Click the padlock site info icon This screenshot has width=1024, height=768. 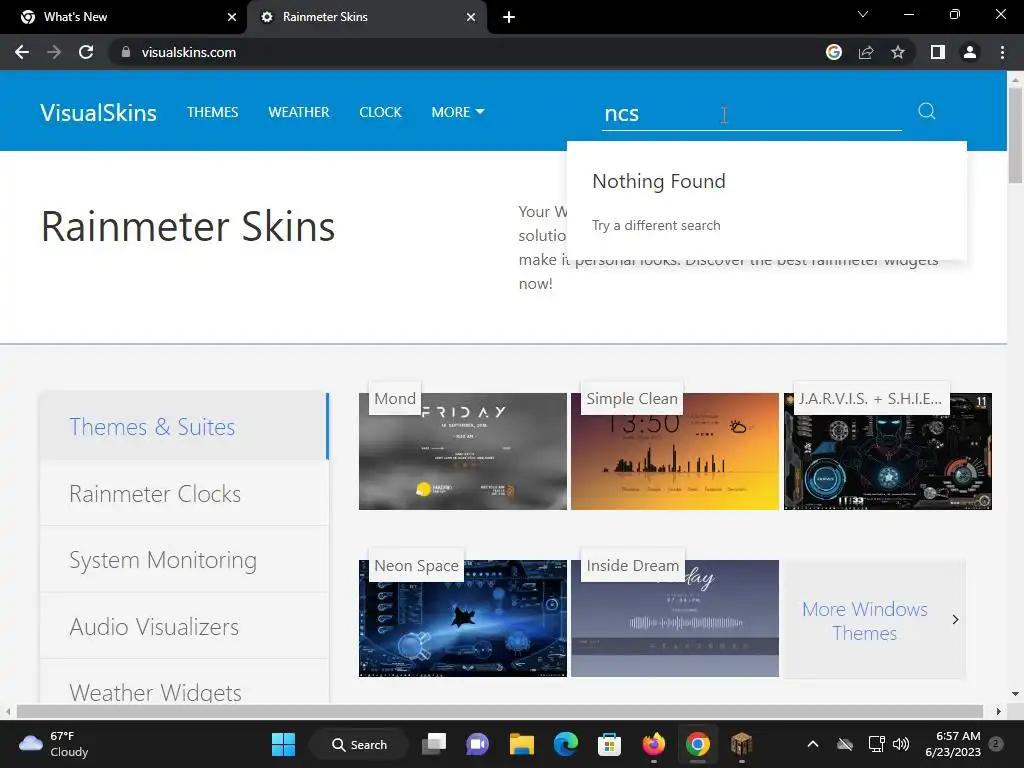[x=126, y=52]
